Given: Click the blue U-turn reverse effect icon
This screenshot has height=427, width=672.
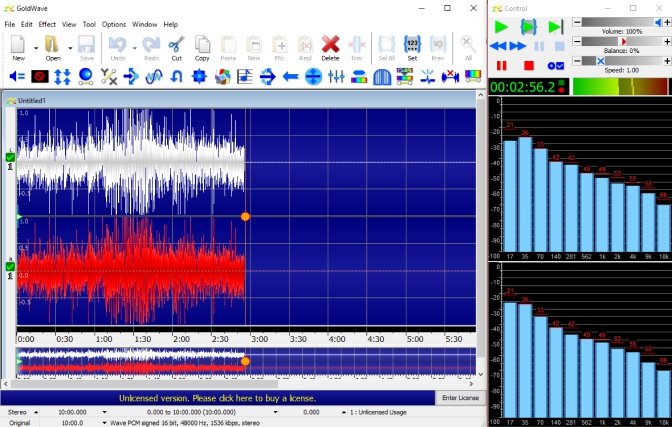Looking at the screenshot, I should 177,77.
